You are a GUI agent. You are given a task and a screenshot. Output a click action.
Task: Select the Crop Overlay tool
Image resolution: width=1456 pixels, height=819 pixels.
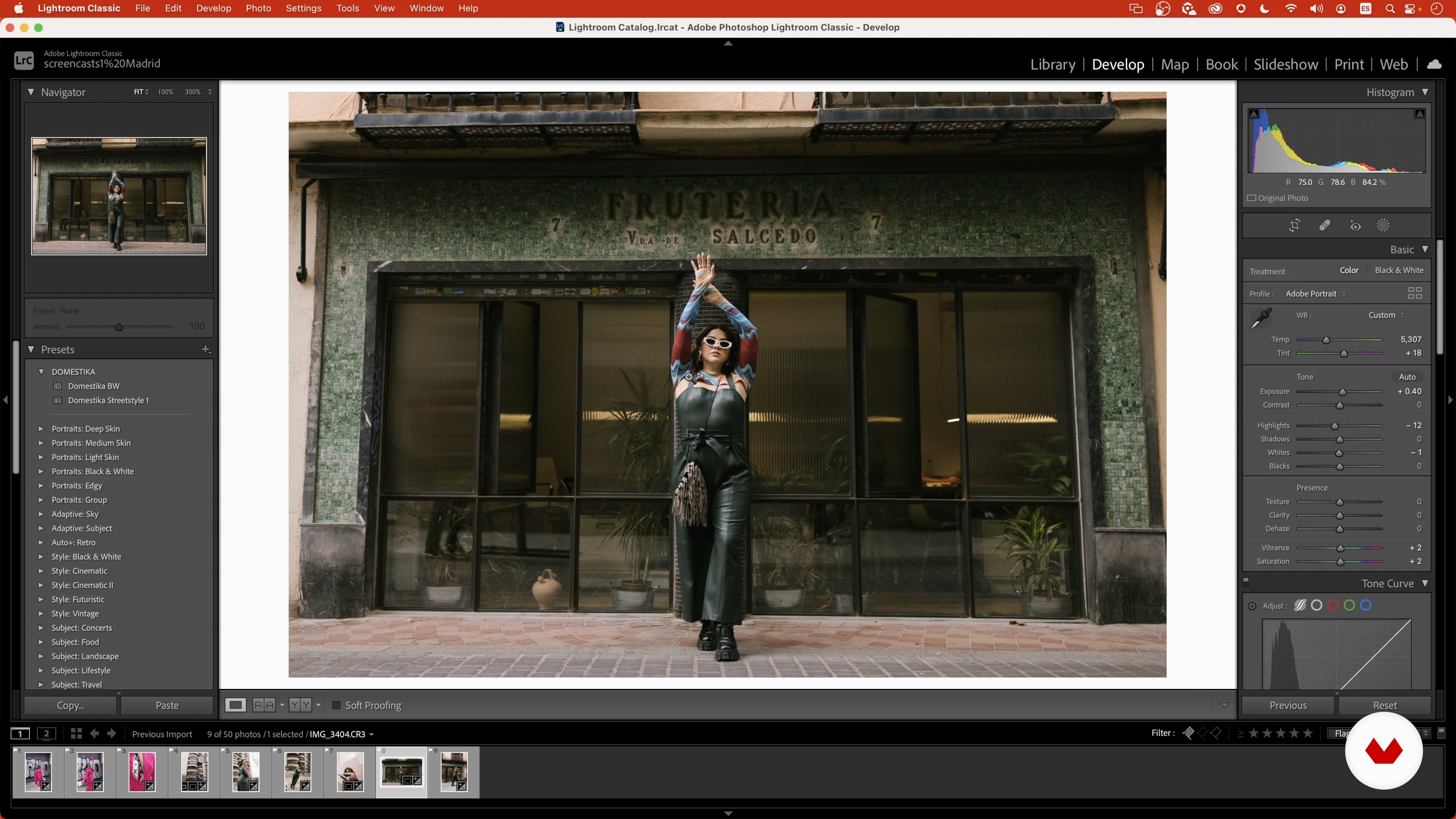(x=1294, y=226)
